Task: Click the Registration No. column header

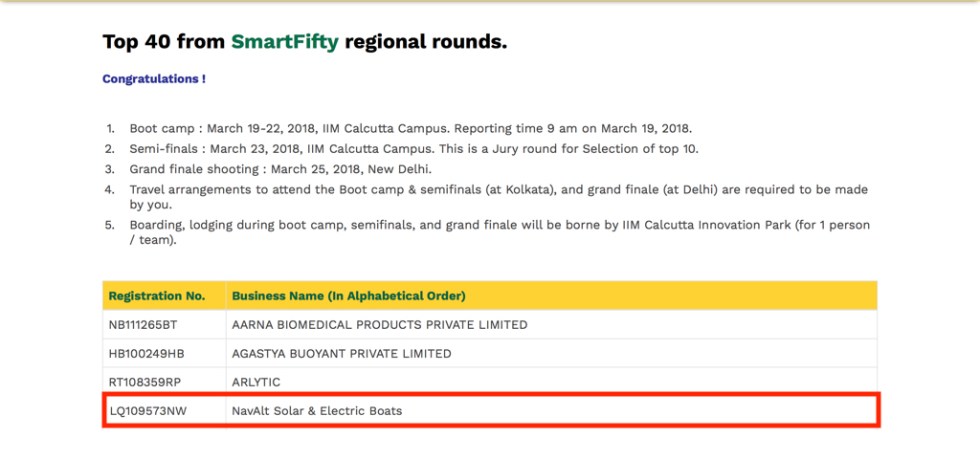Action: click(157, 296)
